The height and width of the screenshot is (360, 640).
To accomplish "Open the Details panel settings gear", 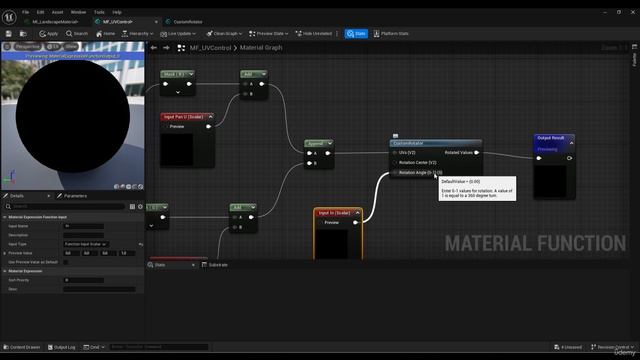I will (x=140, y=207).
